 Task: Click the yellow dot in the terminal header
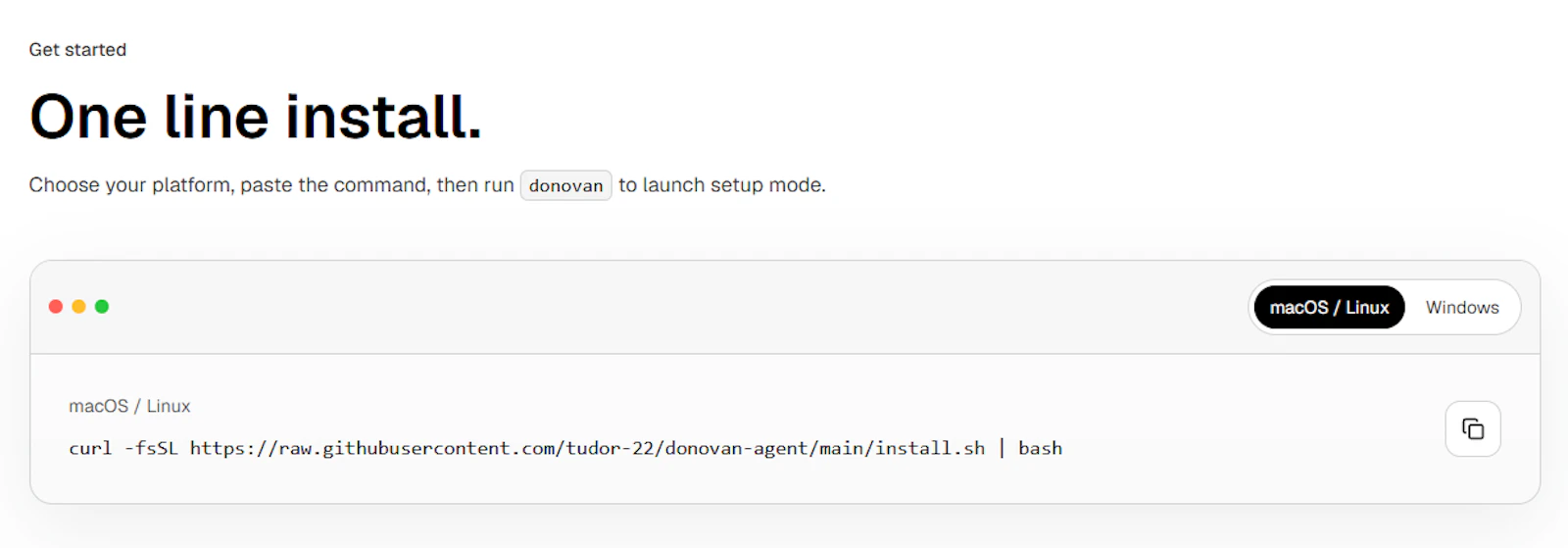(78, 307)
